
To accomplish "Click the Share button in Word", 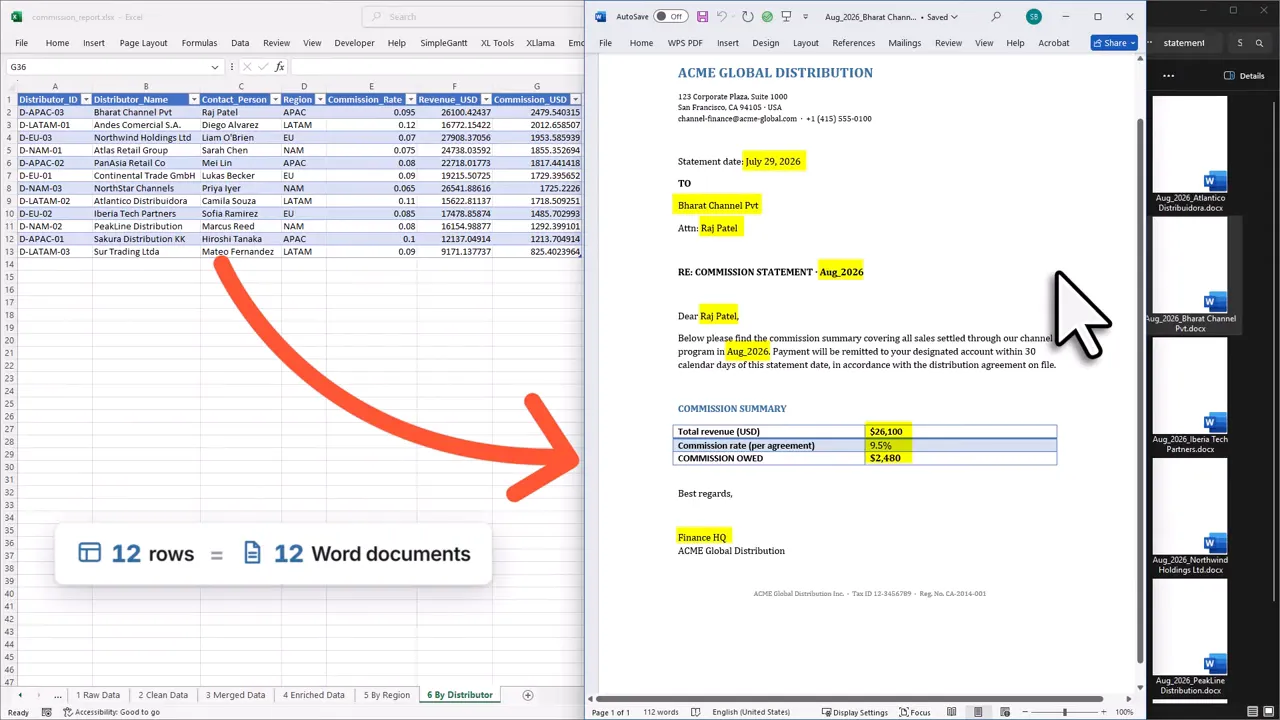I will pyautogui.click(x=1114, y=43).
